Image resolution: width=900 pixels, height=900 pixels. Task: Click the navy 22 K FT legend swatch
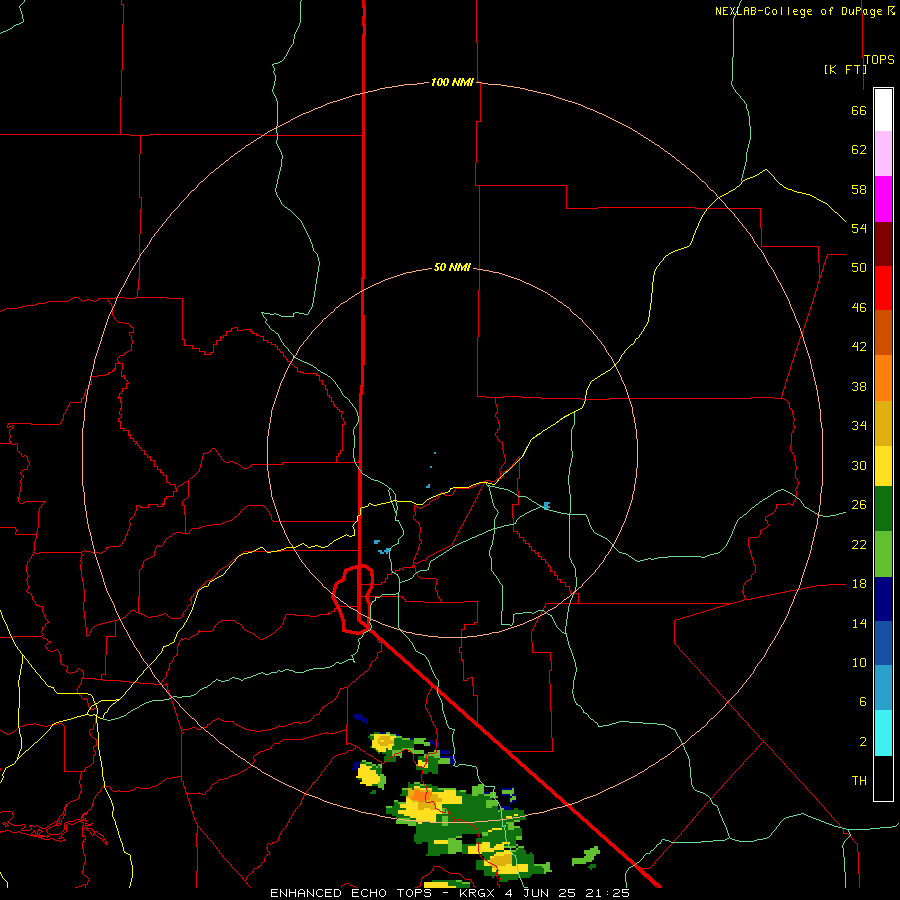tap(883, 599)
